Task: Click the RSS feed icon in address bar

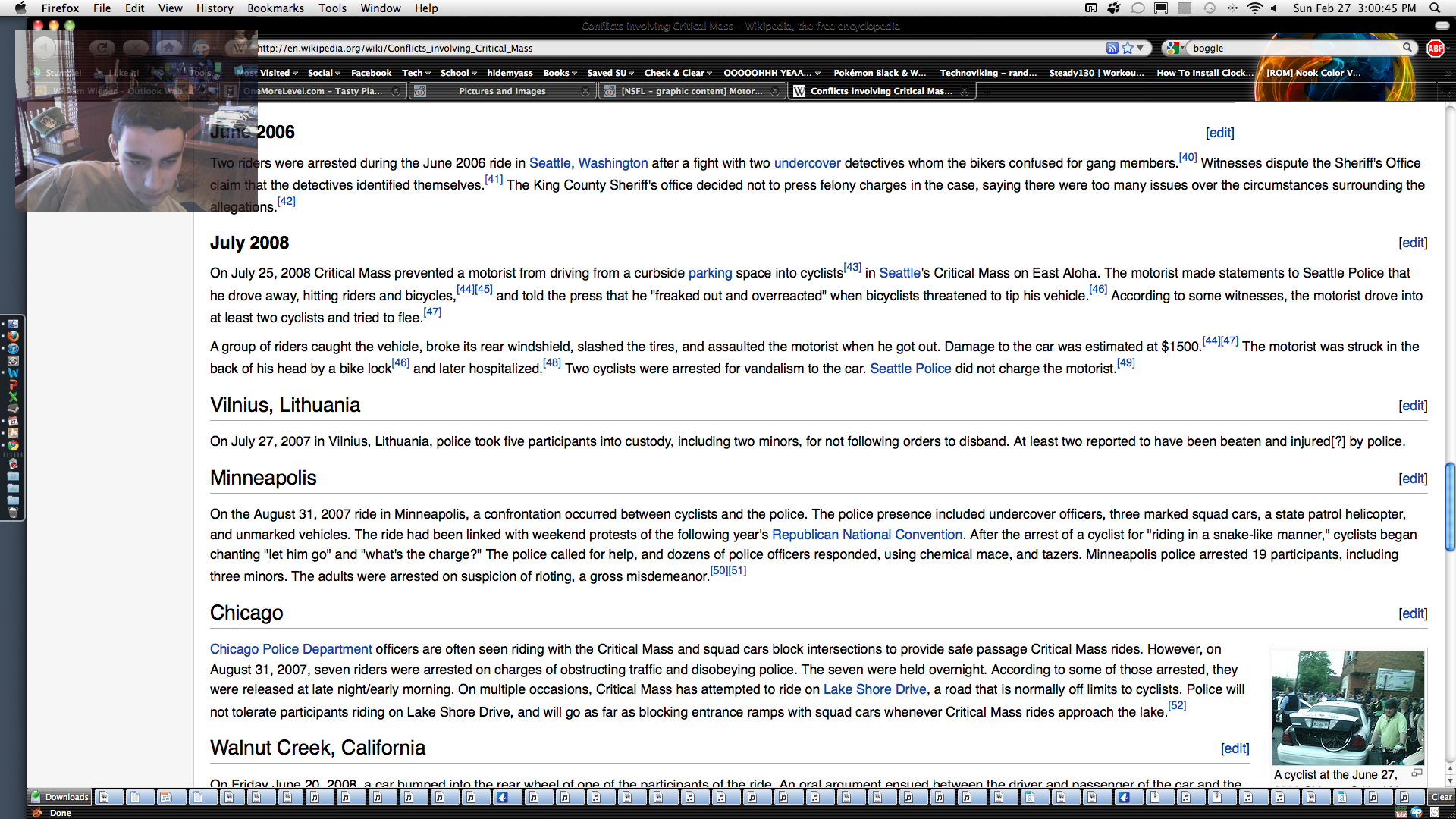Action: [1112, 48]
